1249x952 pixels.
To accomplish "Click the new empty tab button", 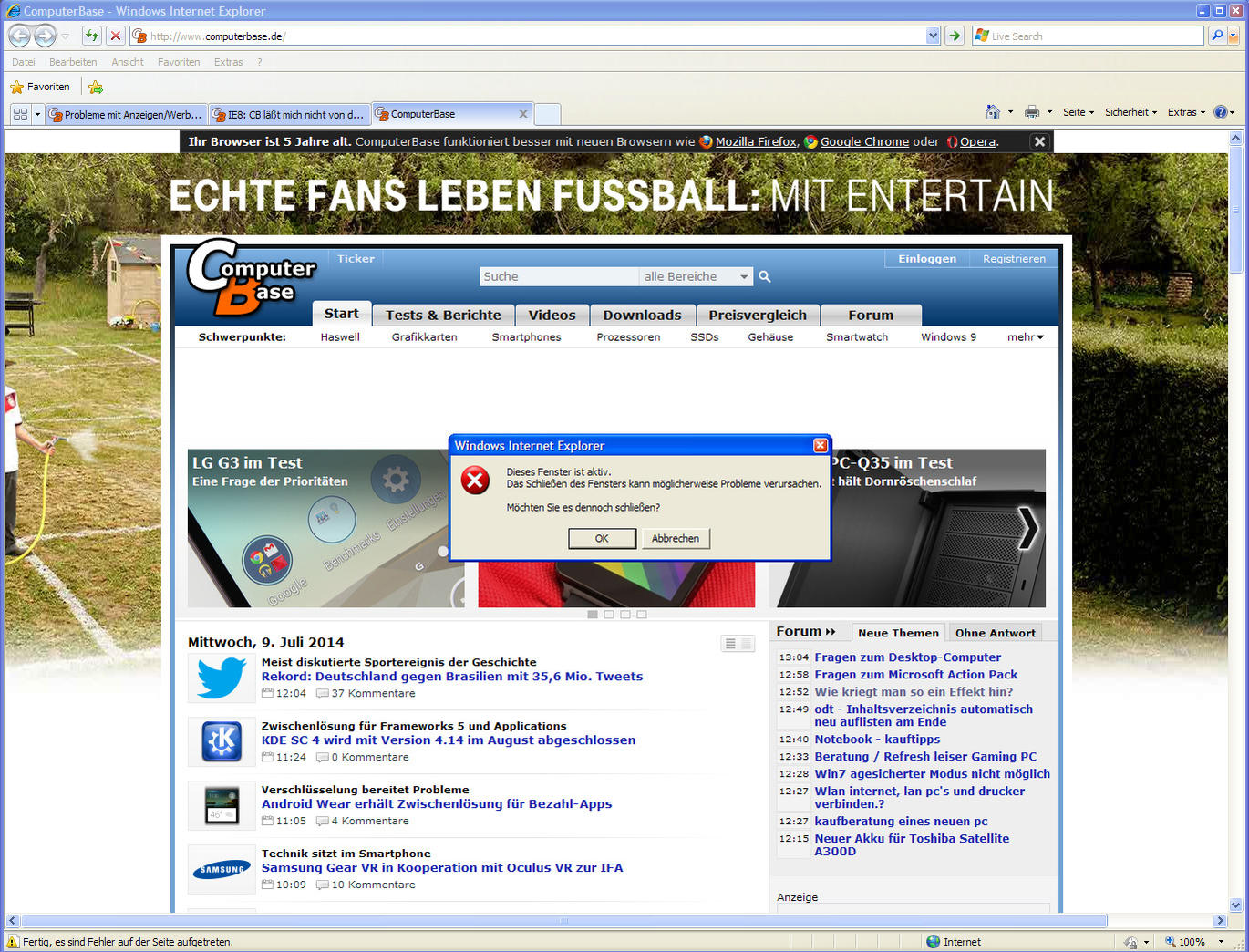I will point(547,114).
